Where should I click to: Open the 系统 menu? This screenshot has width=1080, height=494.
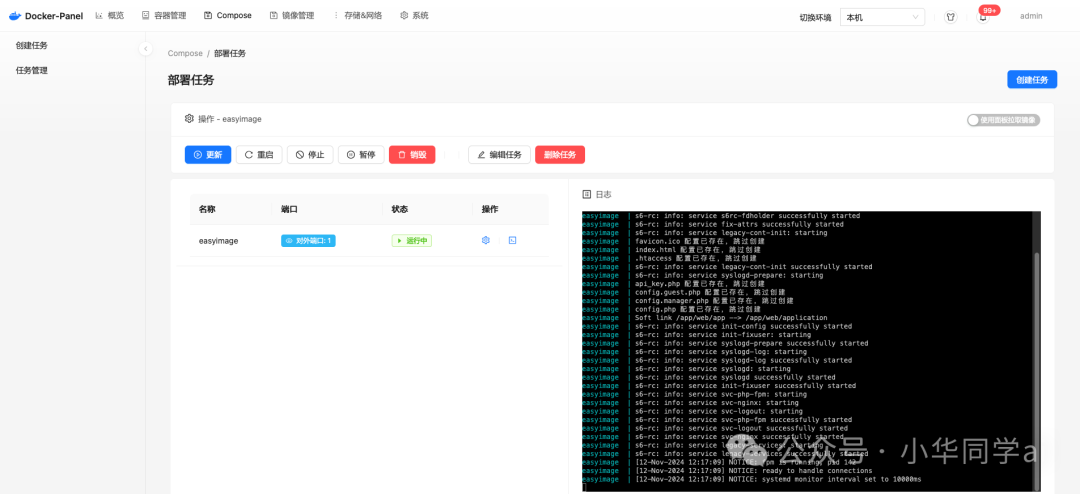coord(414,15)
